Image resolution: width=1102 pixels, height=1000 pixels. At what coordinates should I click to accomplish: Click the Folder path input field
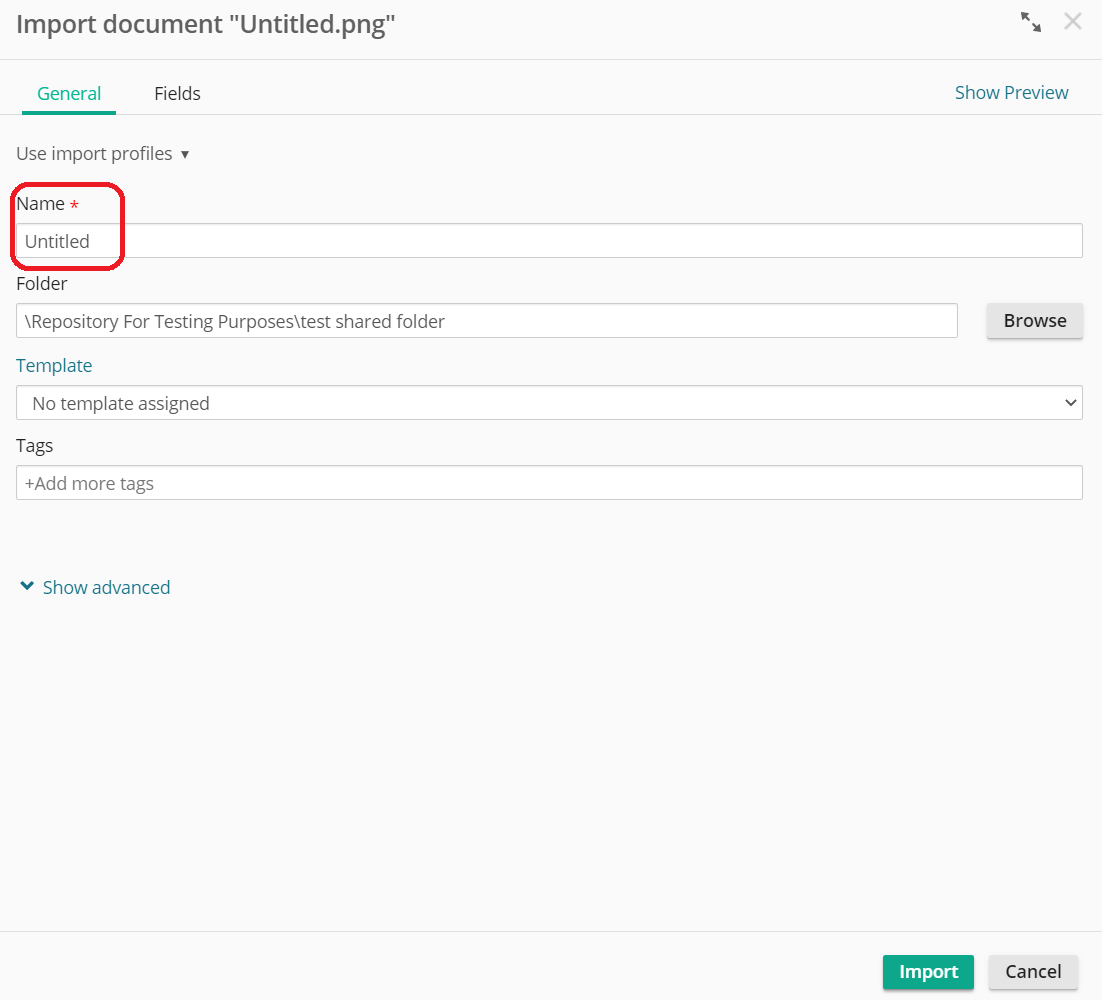pyautogui.click(x=486, y=320)
